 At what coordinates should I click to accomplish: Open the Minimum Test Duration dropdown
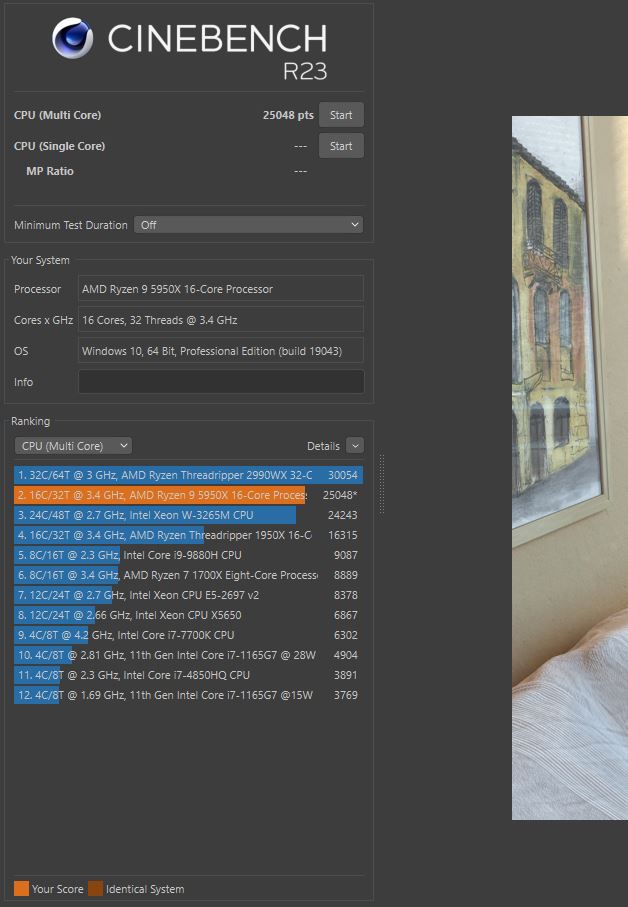point(249,224)
